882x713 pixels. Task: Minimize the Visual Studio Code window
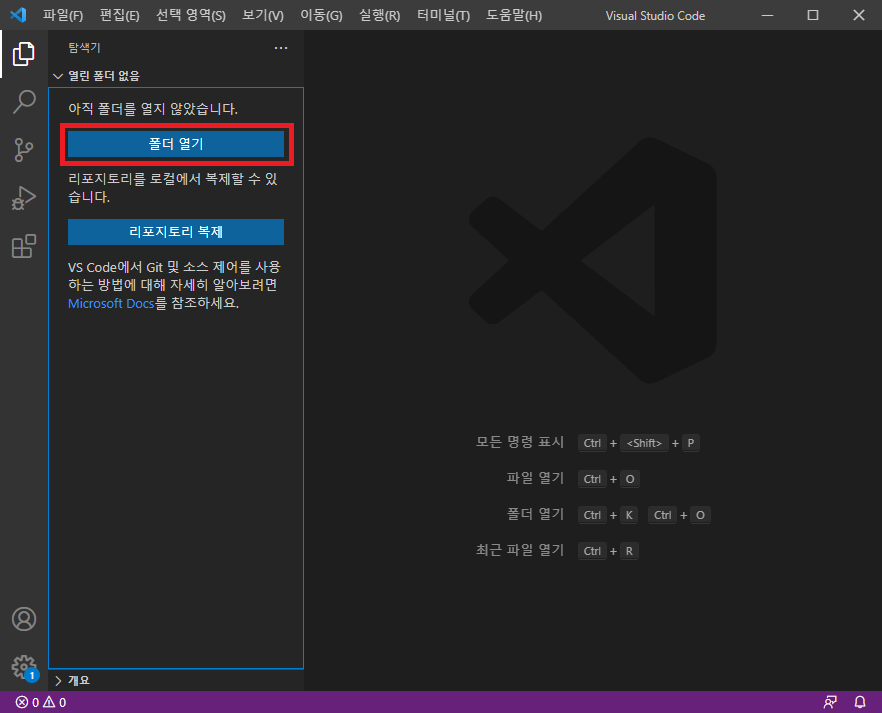767,15
